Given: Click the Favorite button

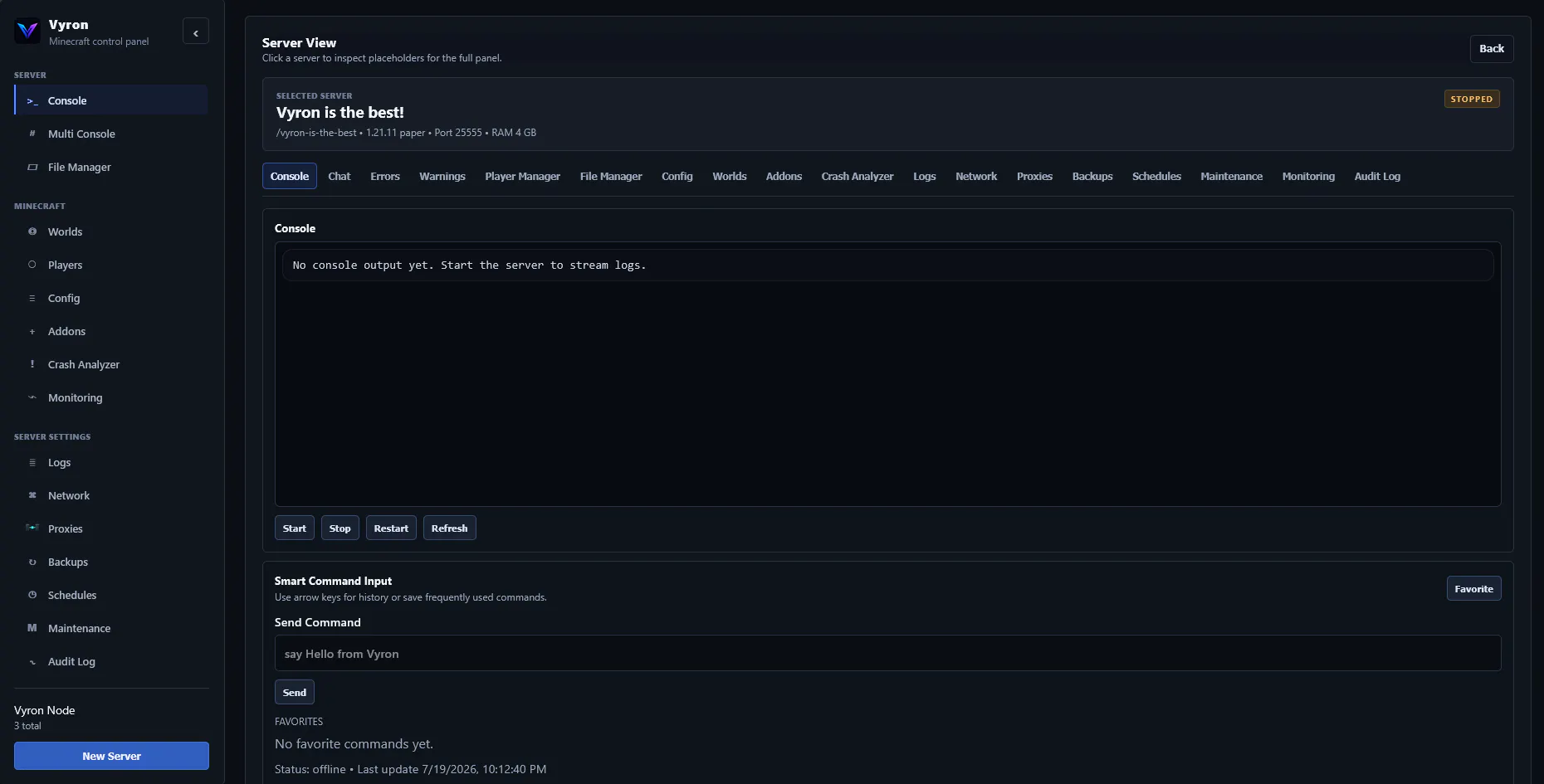Looking at the screenshot, I should pos(1474,589).
